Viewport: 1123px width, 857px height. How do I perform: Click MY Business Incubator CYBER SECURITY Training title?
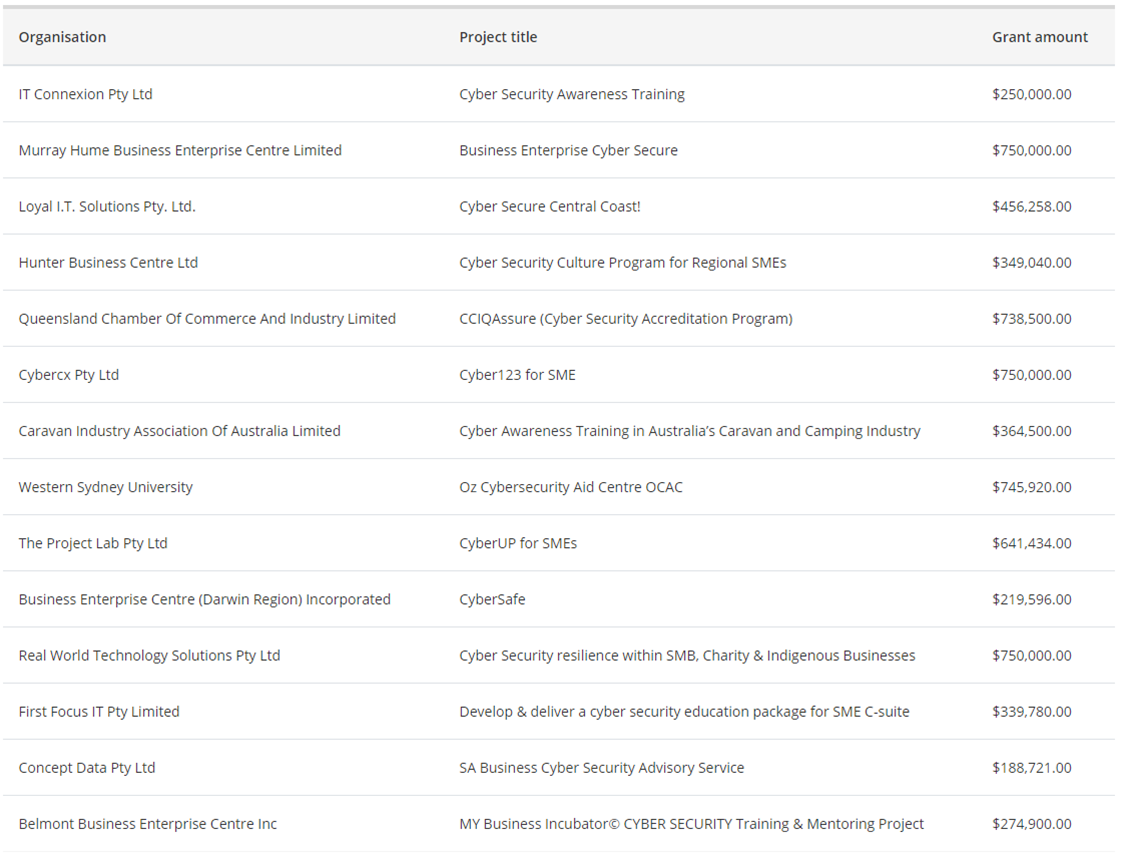point(691,824)
